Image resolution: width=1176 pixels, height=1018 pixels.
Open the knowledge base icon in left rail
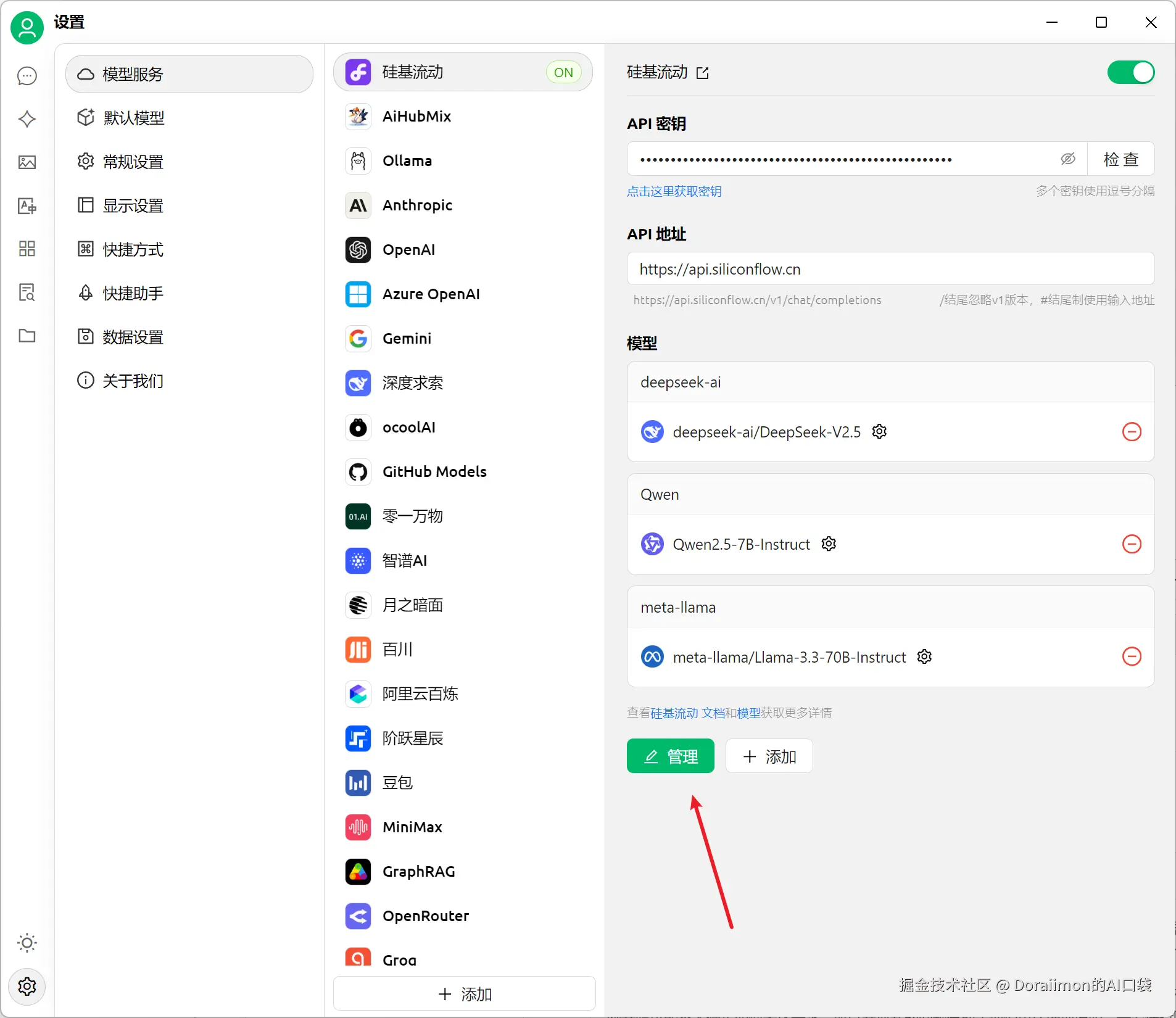(x=27, y=292)
